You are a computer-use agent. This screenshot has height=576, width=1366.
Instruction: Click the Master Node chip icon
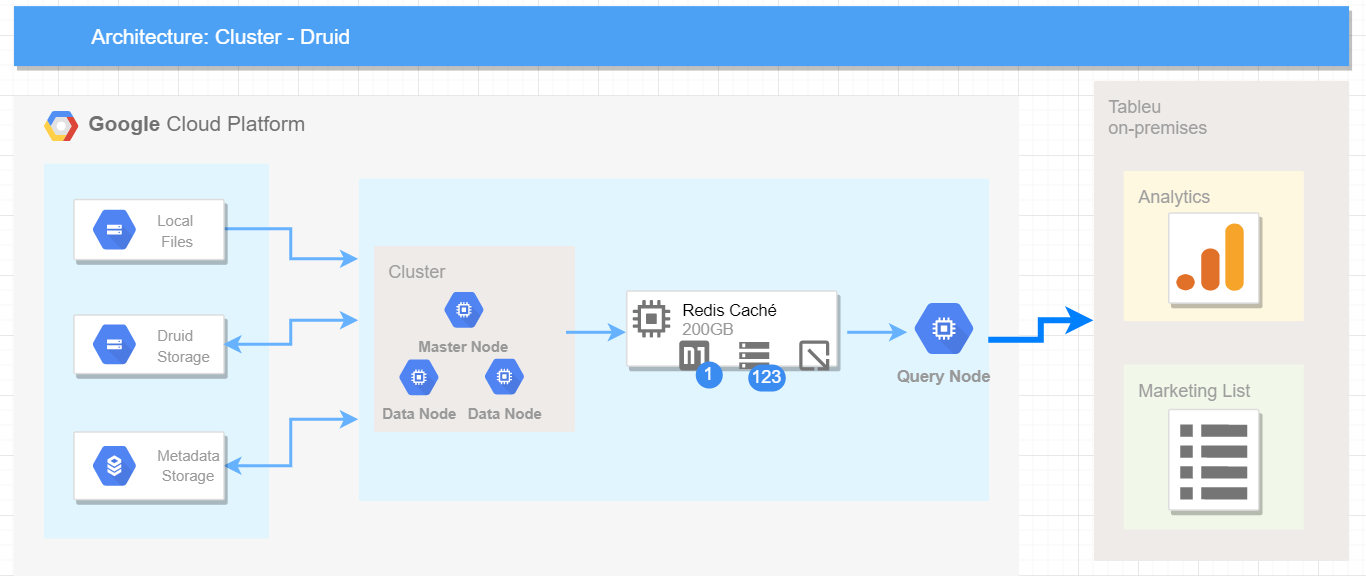click(463, 311)
